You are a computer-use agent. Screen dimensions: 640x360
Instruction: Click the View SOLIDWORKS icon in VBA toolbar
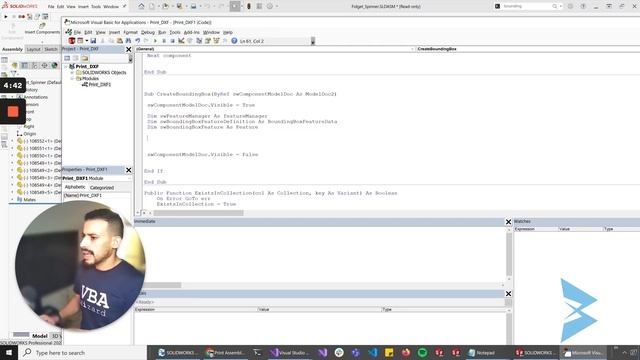(72, 41)
